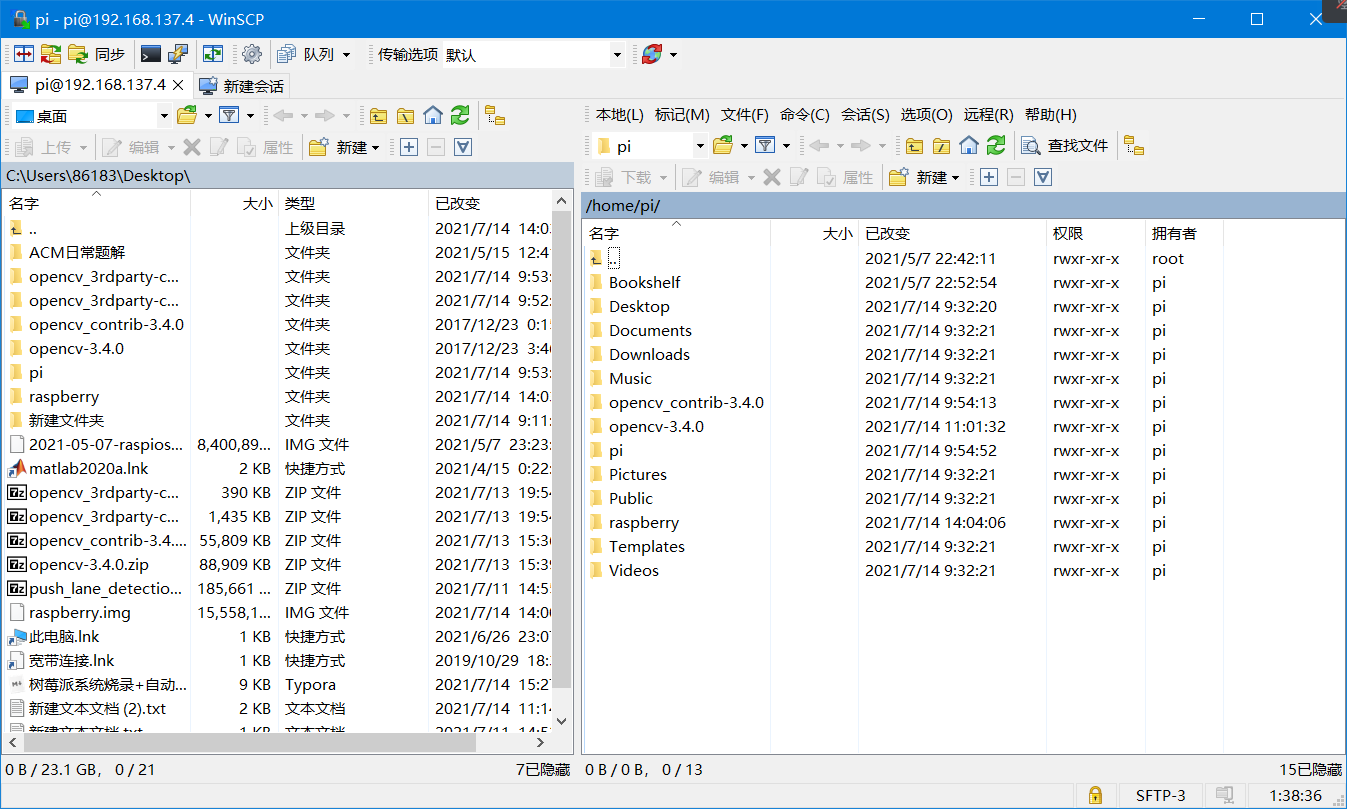Click local panel vertical scrollbar down arrow
This screenshot has width=1347, height=809.
click(562, 720)
